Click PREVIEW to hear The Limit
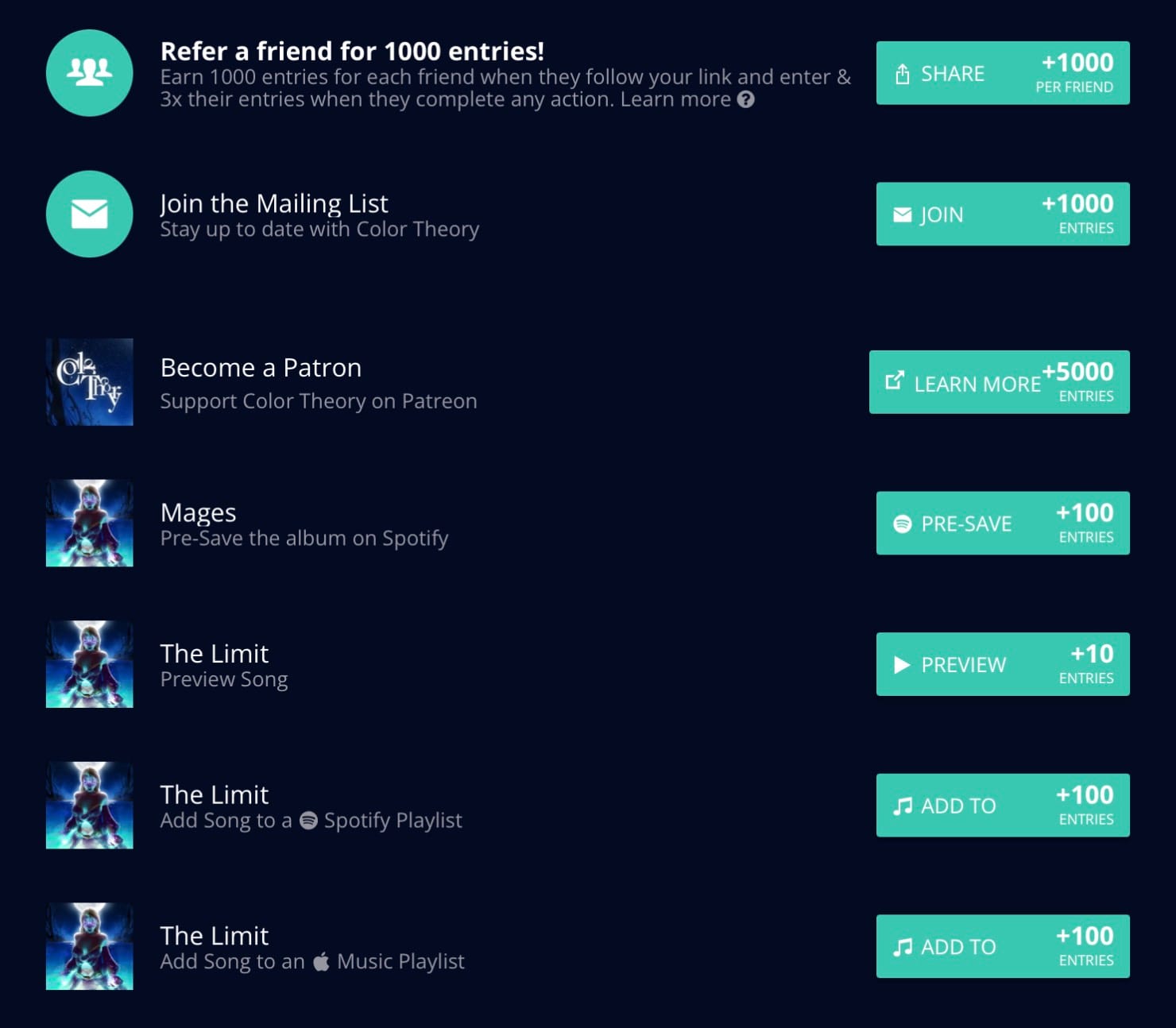 pos(1001,665)
